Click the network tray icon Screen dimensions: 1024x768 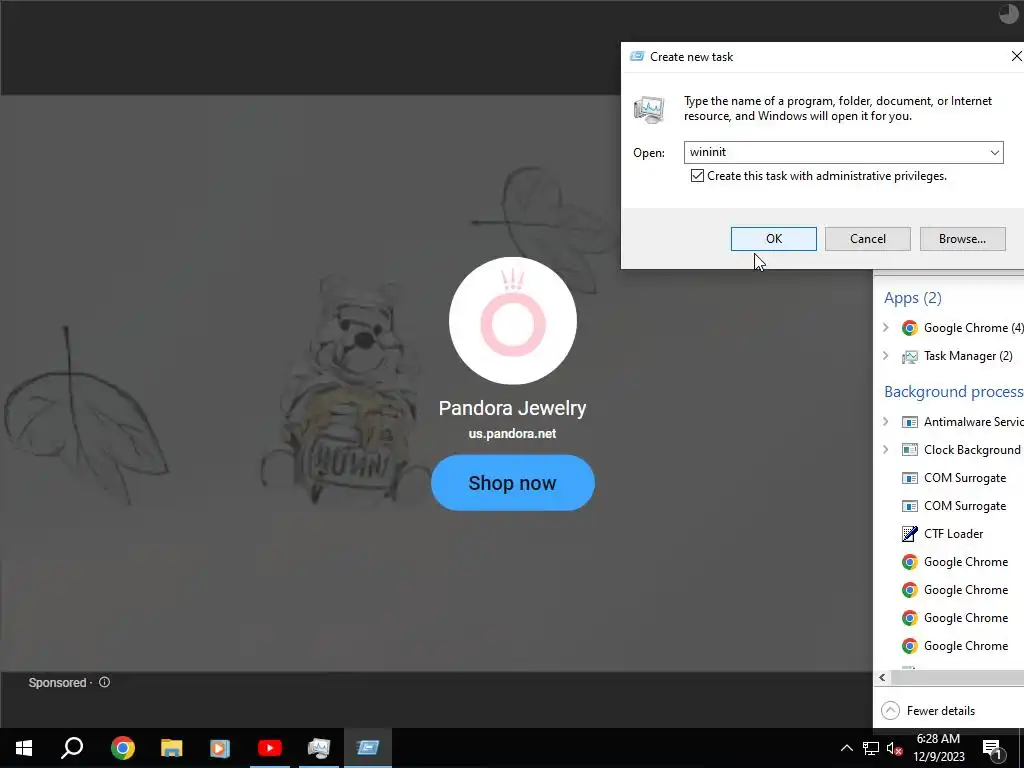[871, 748]
